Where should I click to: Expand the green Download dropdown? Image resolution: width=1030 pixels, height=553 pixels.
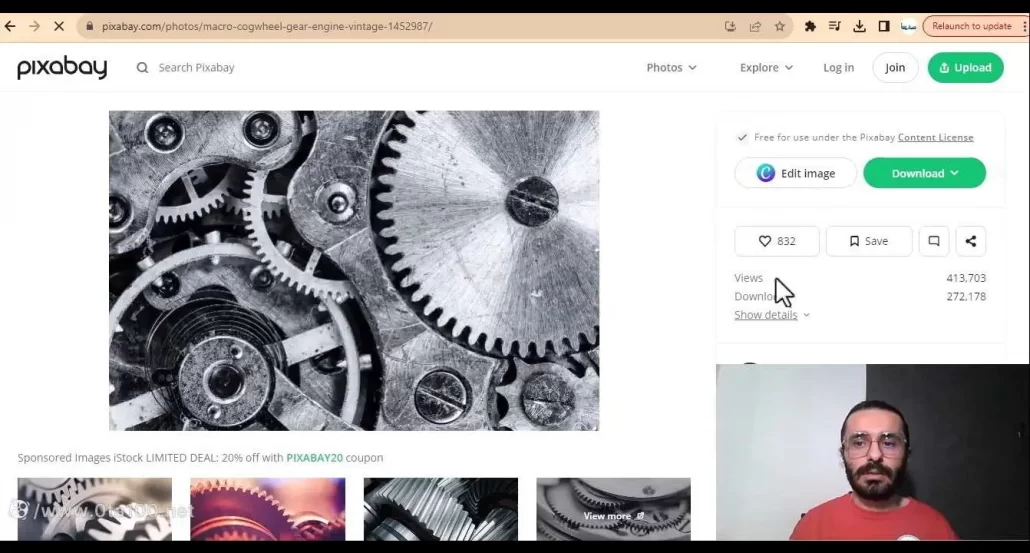[924, 173]
